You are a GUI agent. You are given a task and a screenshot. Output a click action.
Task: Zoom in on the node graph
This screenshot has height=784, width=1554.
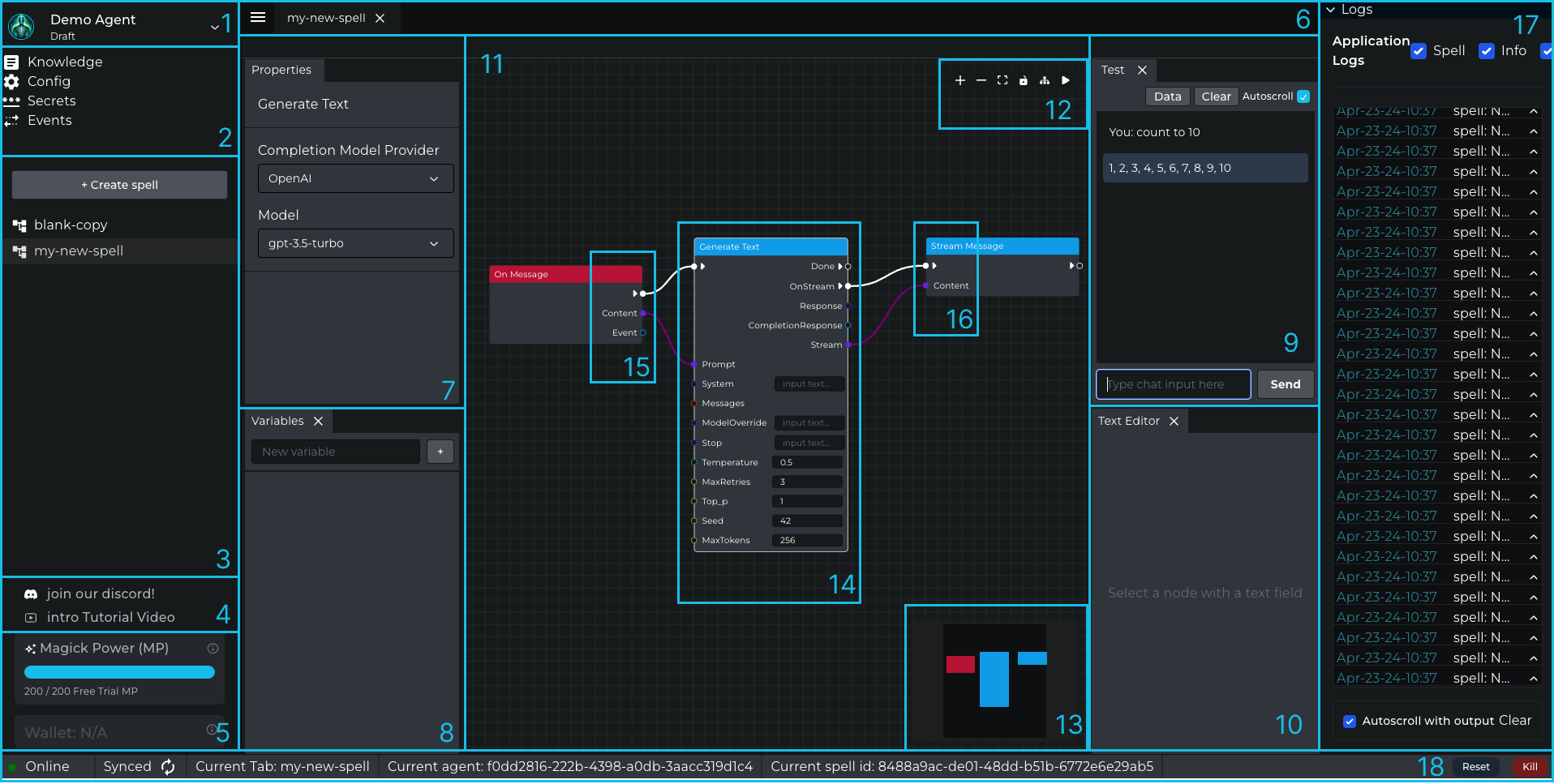(x=960, y=80)
